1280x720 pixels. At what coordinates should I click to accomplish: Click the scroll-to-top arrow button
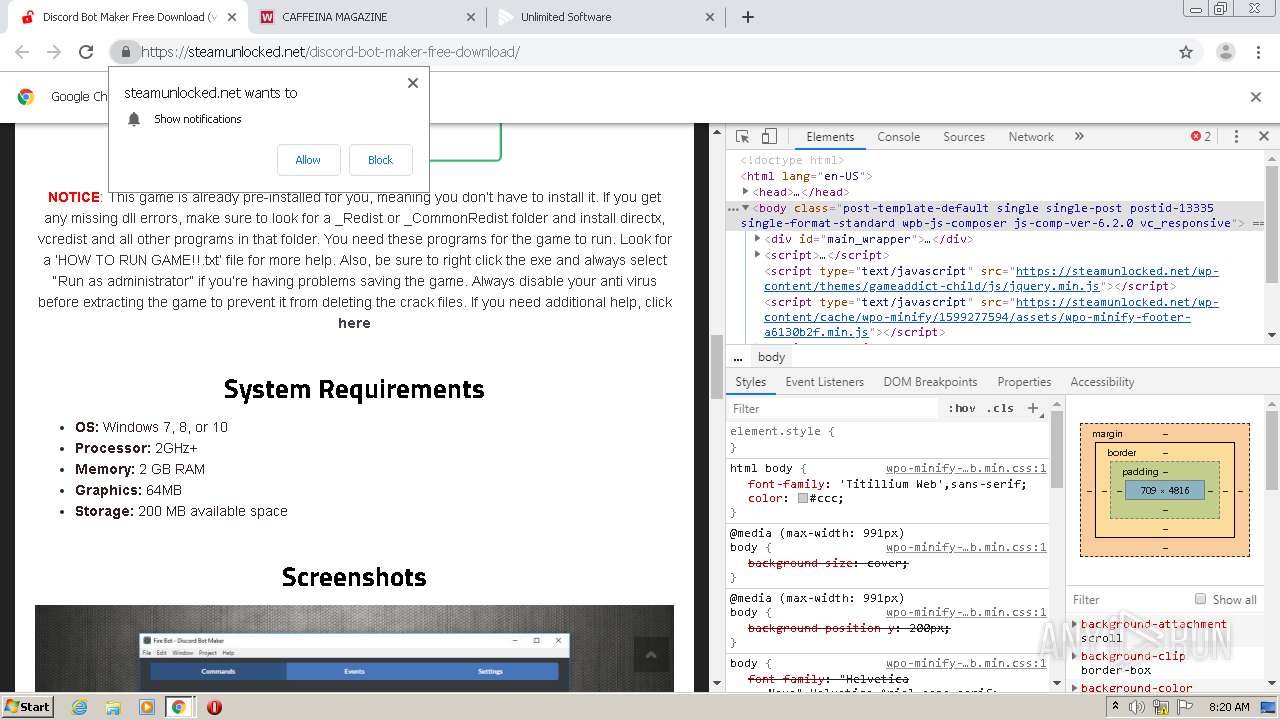point(651,655)
